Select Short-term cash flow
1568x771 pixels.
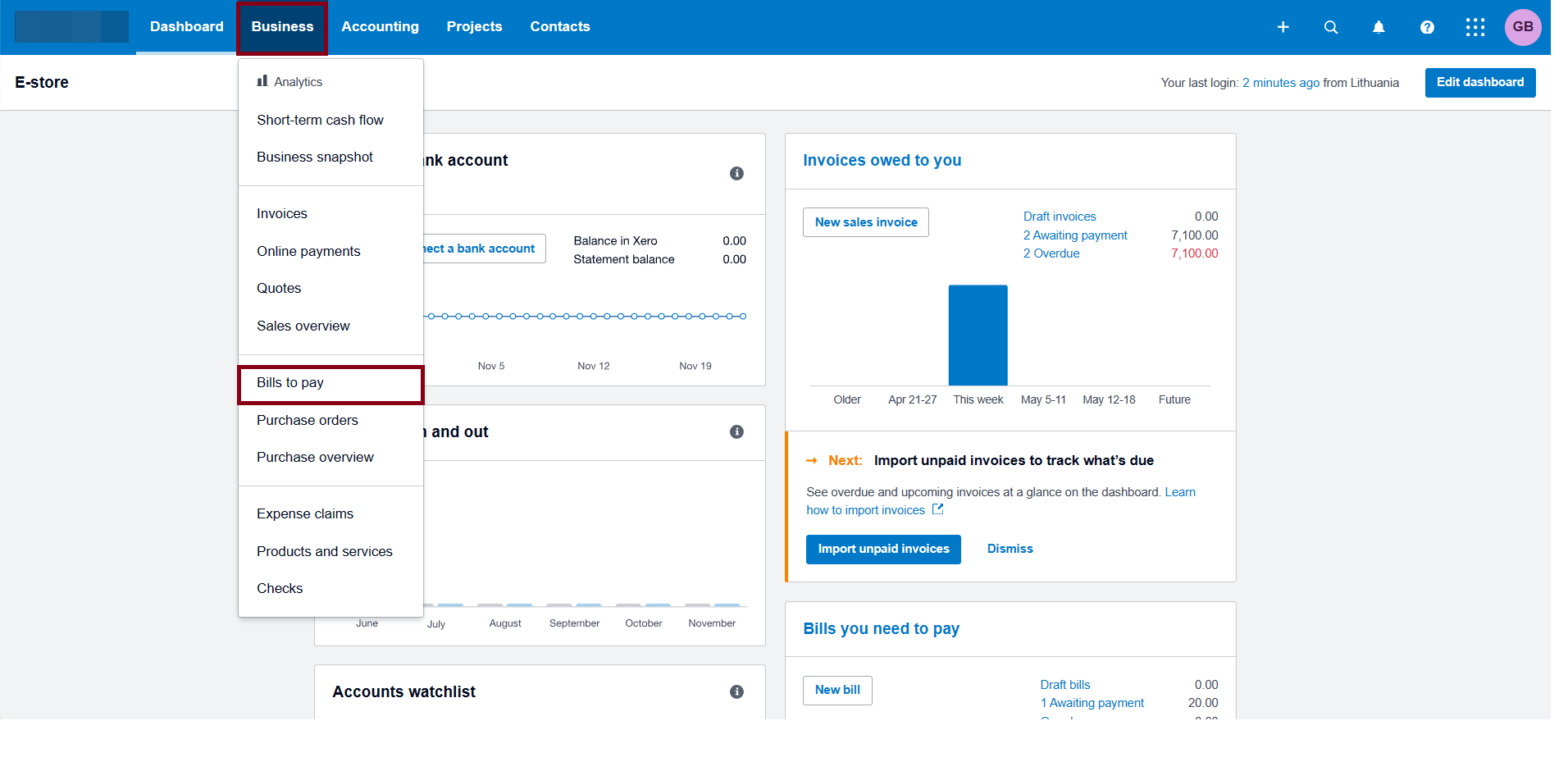click(330, 120)
